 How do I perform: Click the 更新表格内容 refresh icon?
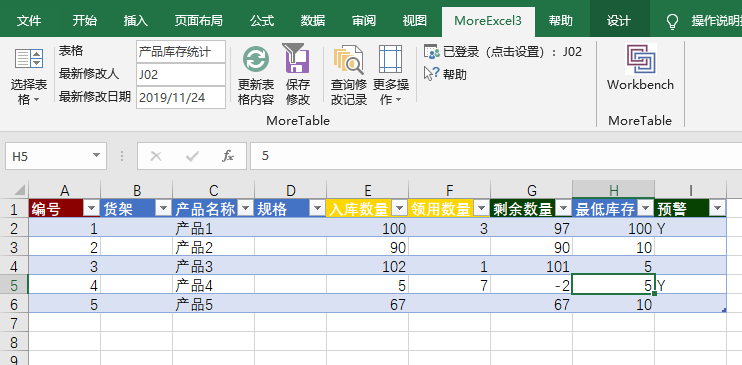click(256, 59)
